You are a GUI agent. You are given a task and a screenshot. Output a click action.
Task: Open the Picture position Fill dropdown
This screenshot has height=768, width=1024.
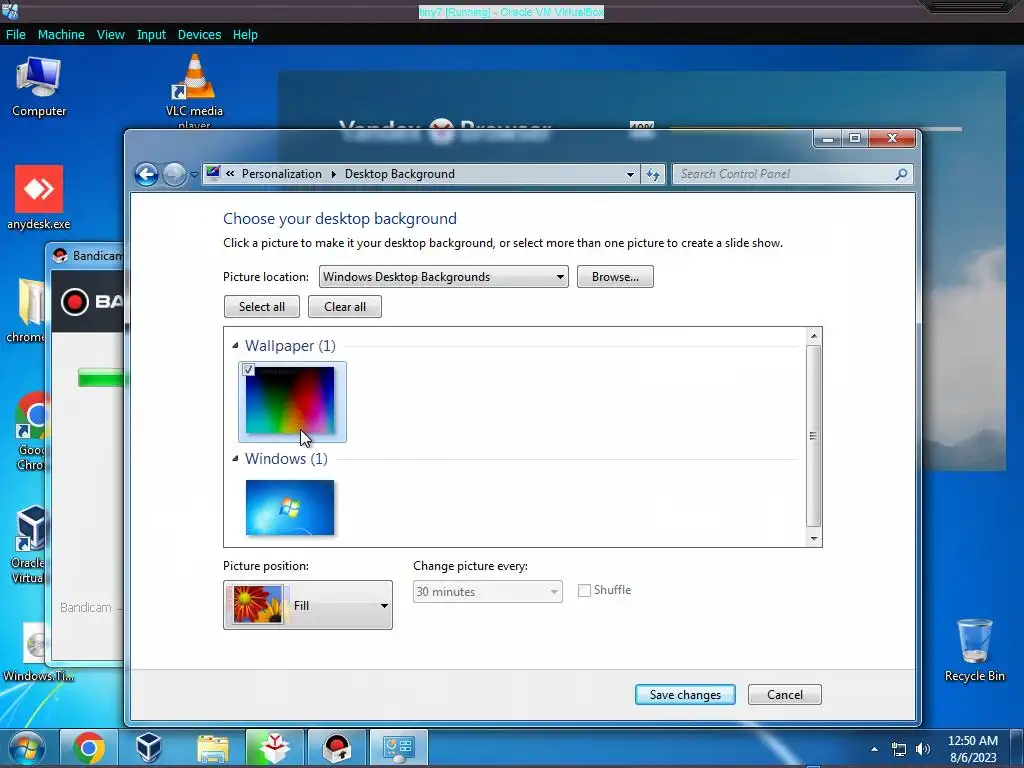click(x=308, y=605)
